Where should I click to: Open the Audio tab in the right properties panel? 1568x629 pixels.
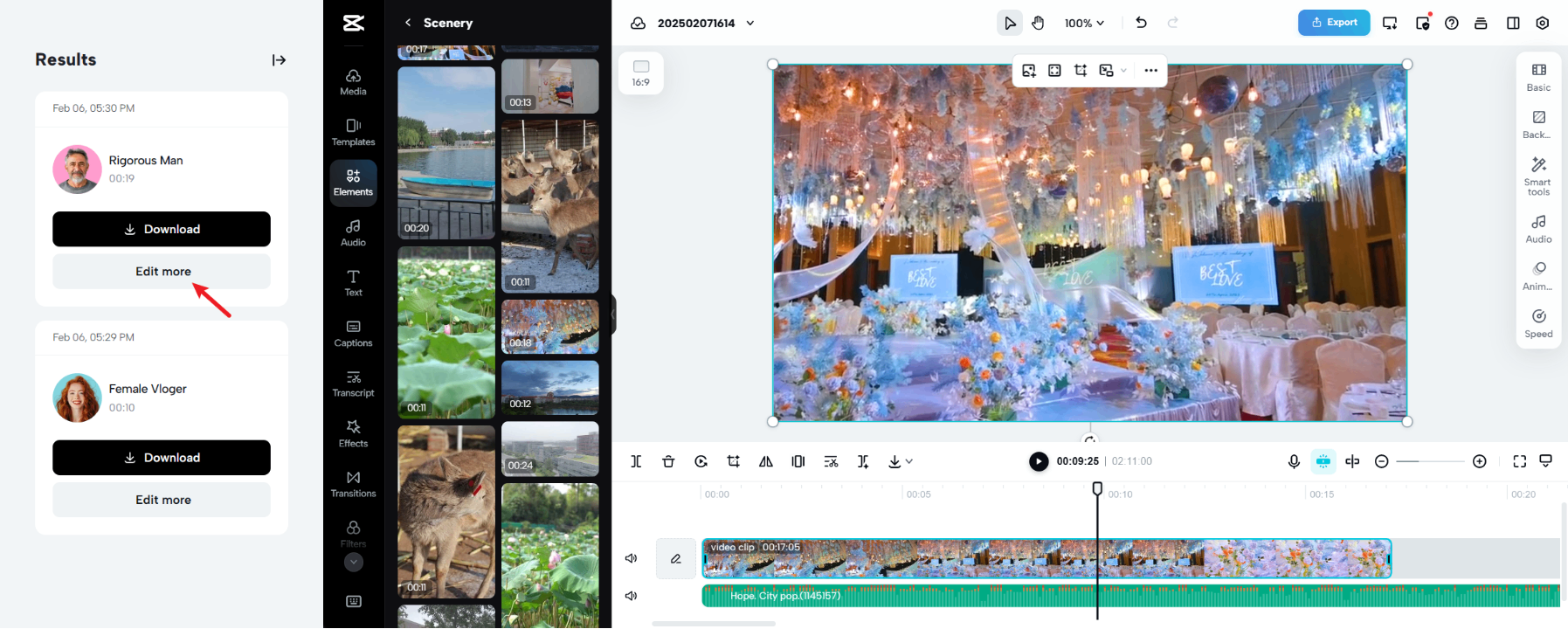tap(1538, 229)
